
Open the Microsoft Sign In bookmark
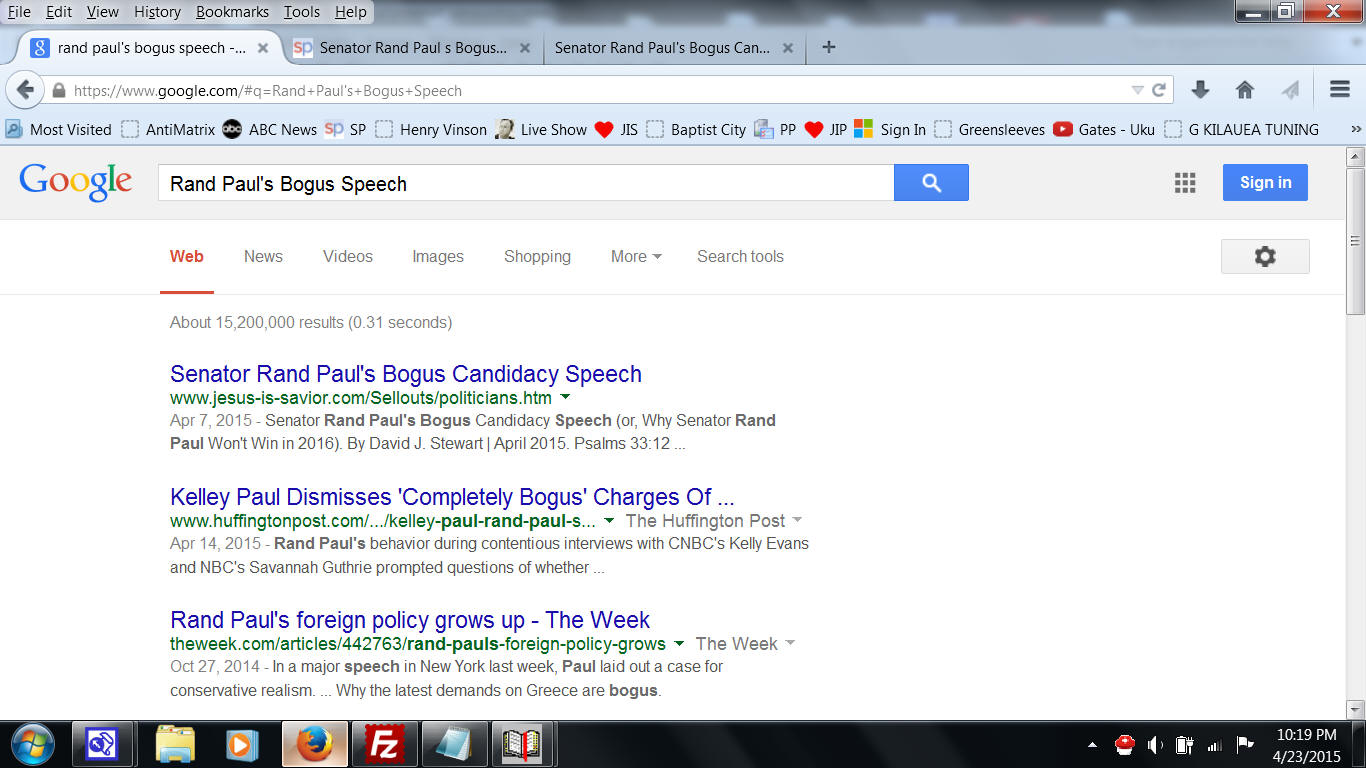890,129
